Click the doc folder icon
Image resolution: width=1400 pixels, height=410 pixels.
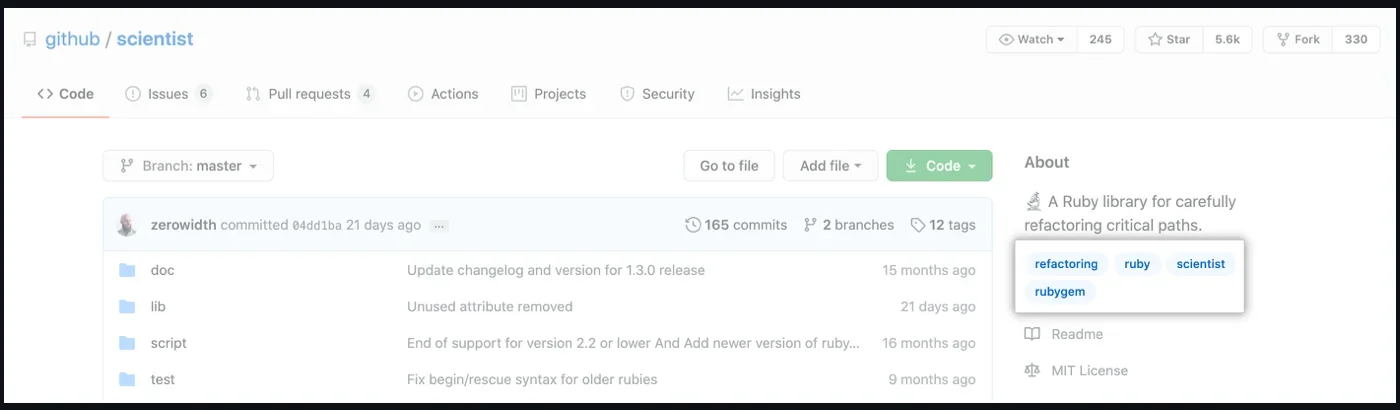click(x=127, y=270)
